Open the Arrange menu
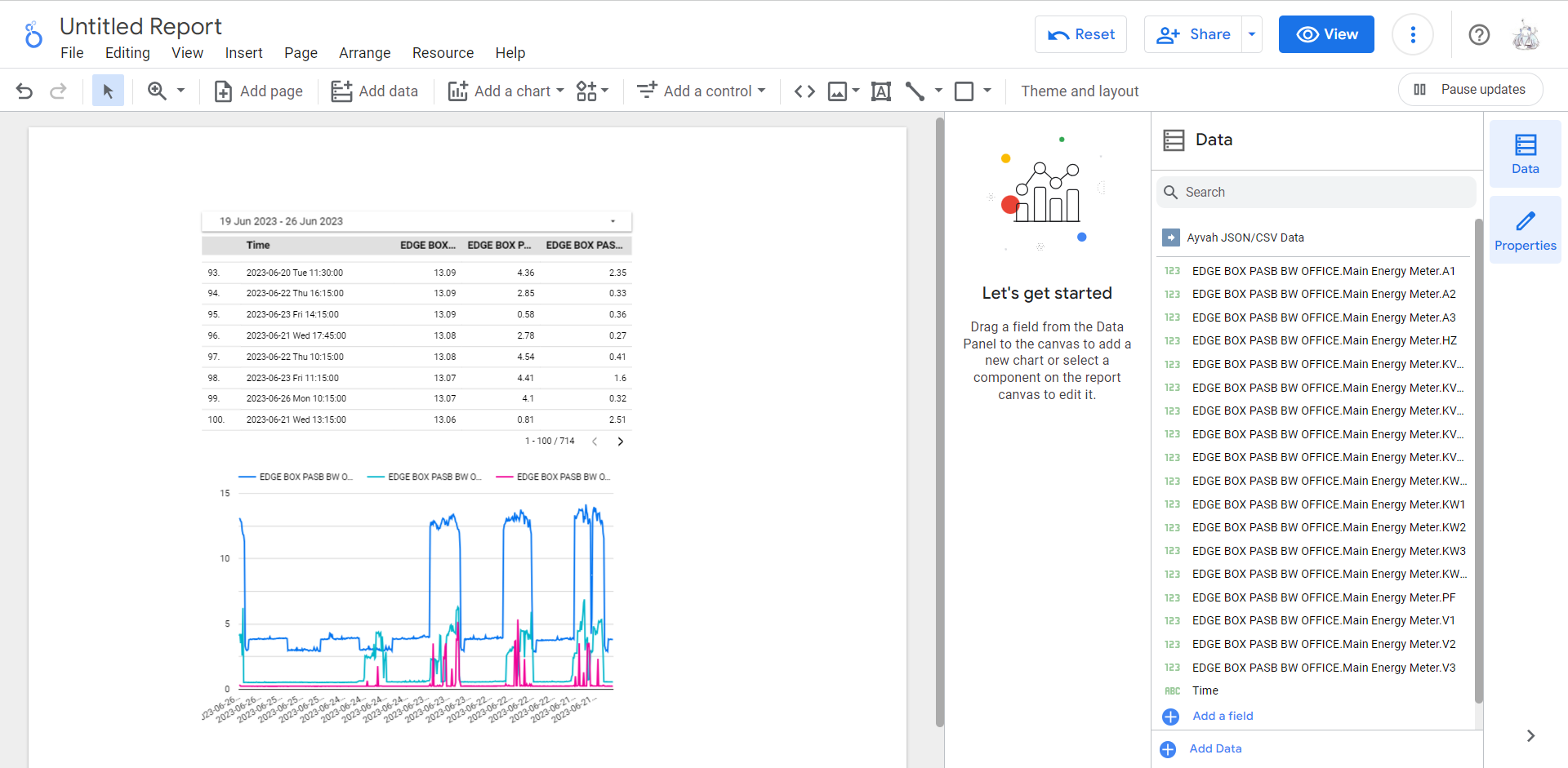 364,53
